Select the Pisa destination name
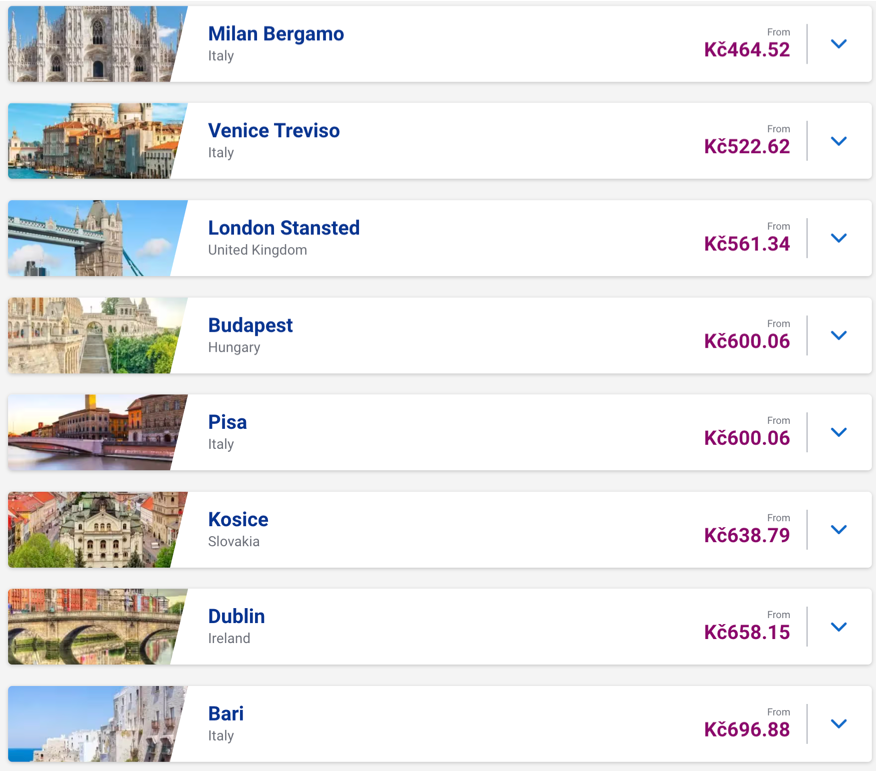 coord(227,422)
